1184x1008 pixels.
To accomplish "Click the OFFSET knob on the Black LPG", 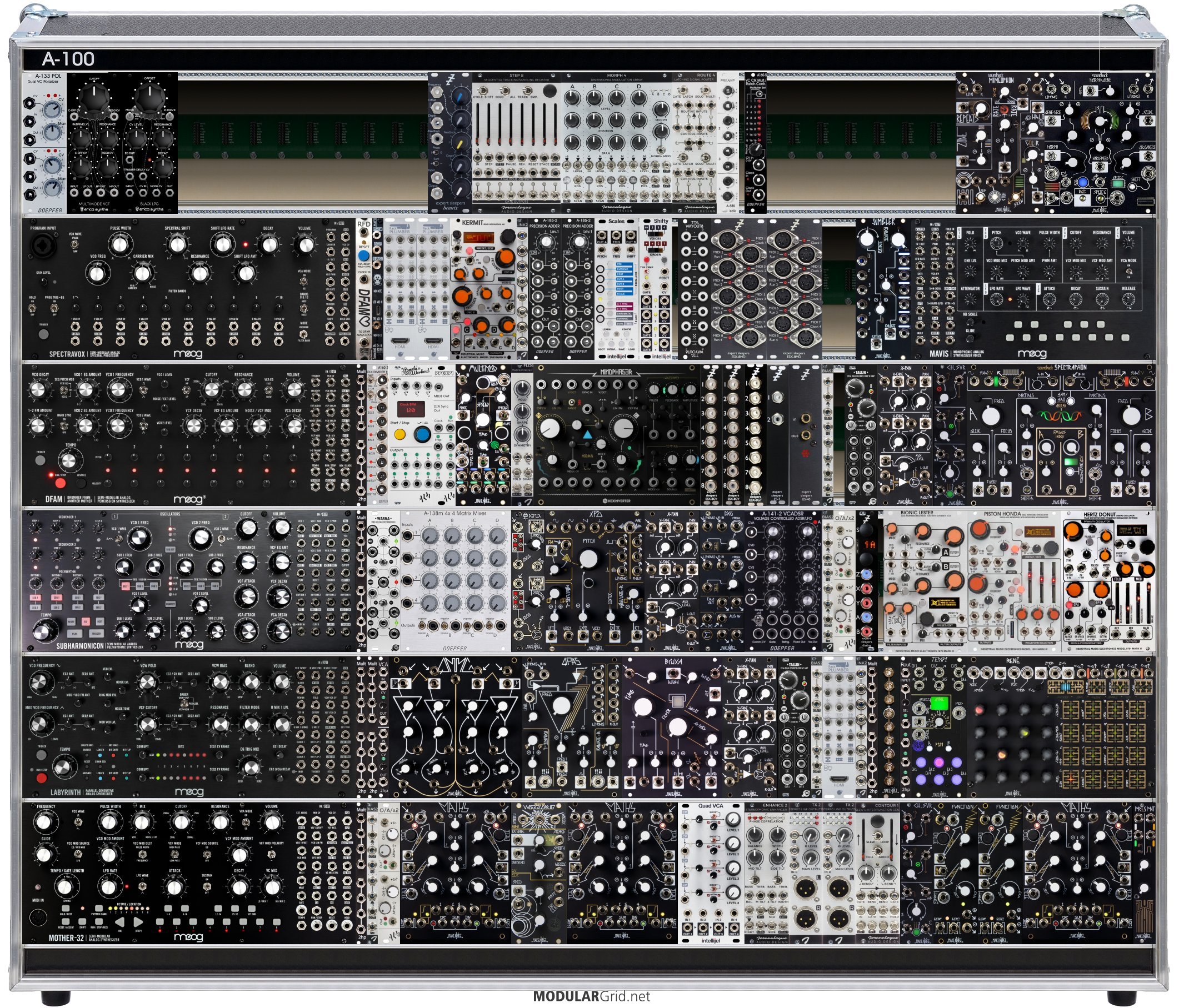I will pyautogui.click(x=149, y=98).
